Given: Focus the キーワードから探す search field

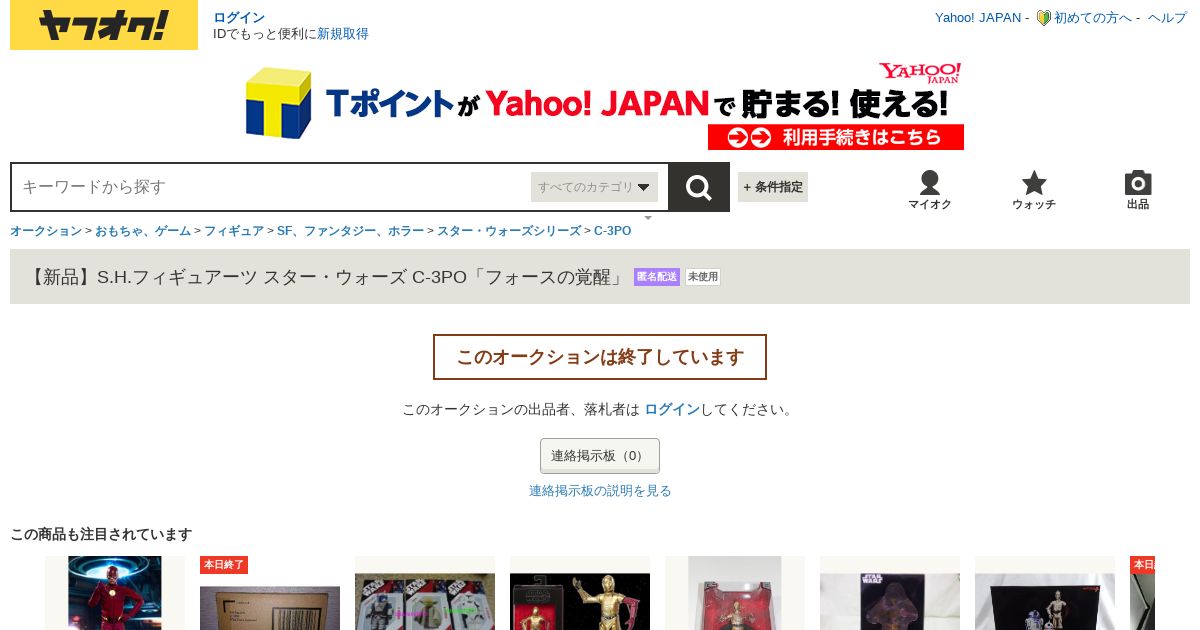Looking at the screenshot, I should [x=270, y=187].
